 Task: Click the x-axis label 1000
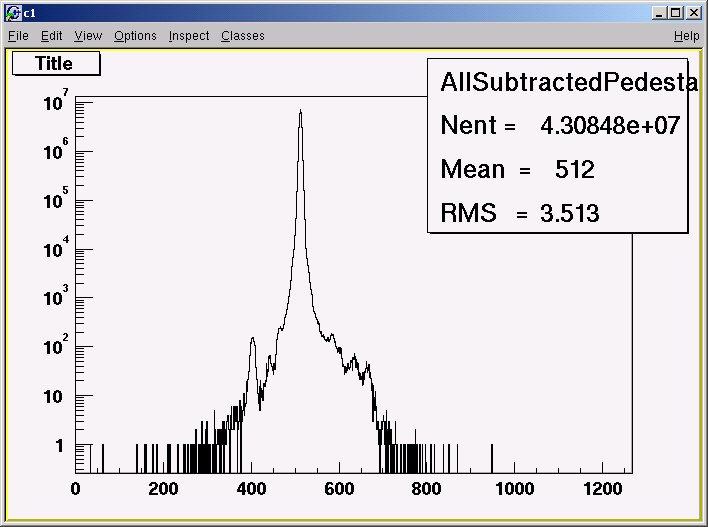(x=515, y=489)
